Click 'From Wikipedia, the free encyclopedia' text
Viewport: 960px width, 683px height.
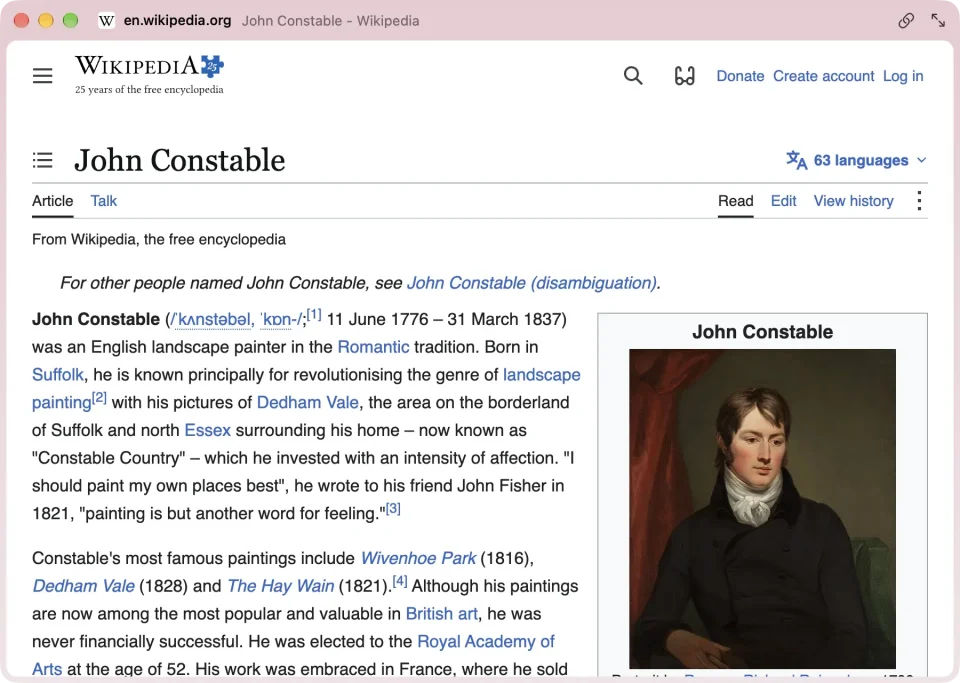[x=159, y=239]
